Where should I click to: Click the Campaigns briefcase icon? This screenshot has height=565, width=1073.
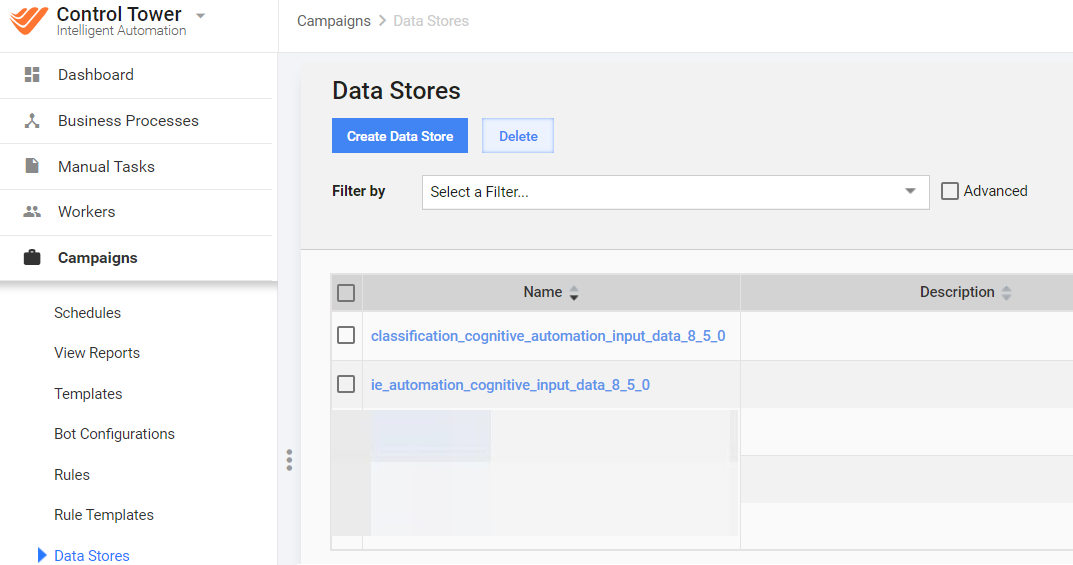click(32, 258)
